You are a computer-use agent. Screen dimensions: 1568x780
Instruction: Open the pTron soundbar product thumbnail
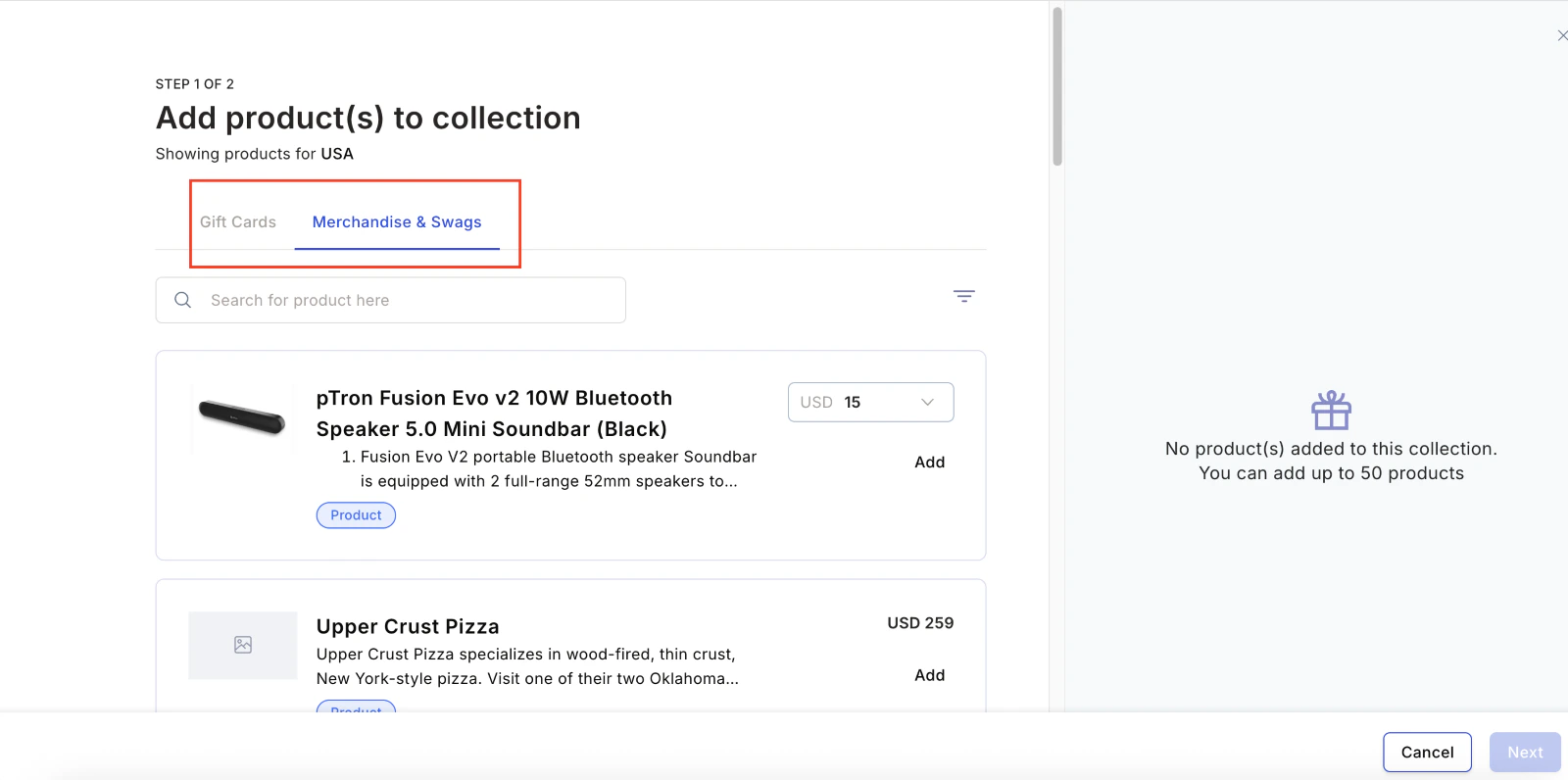pos(242,416)
